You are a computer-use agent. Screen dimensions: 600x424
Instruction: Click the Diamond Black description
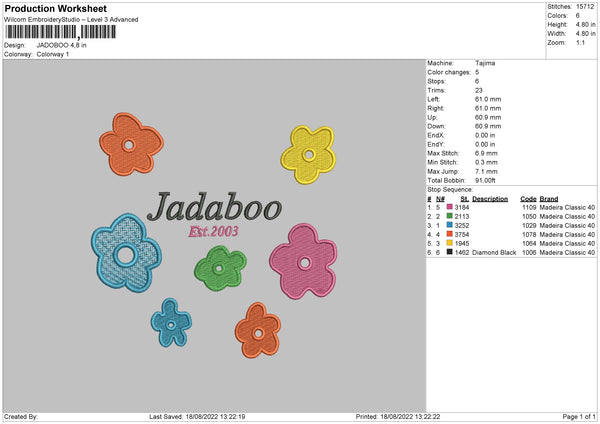(x=494, y=253)
